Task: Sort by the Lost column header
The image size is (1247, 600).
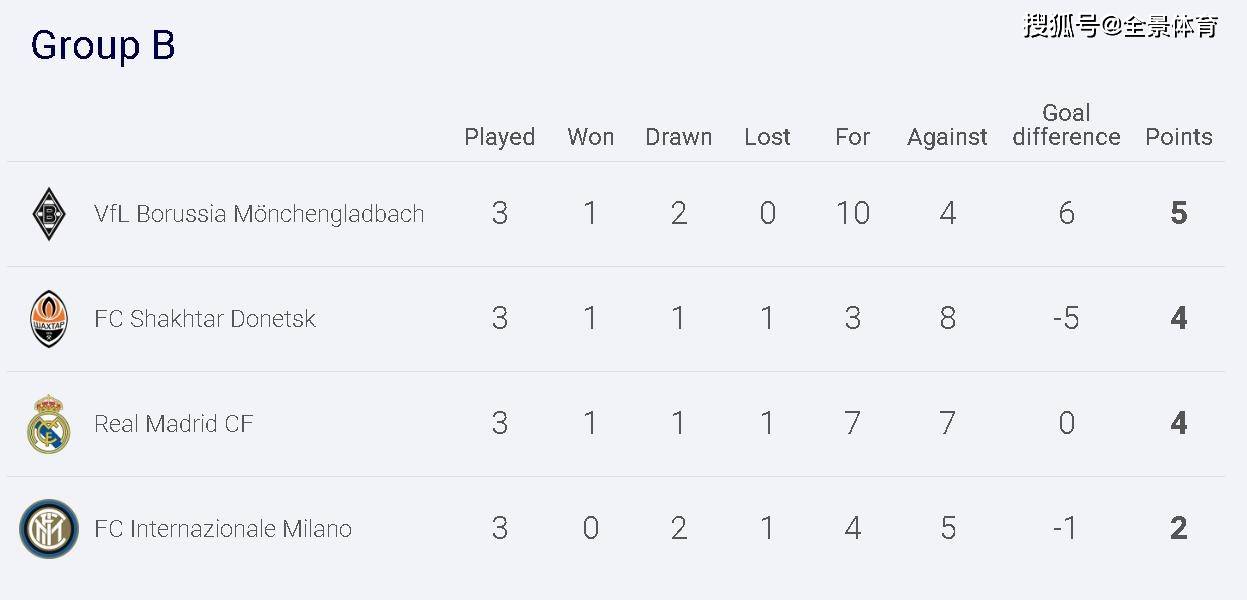Action: 768,137
